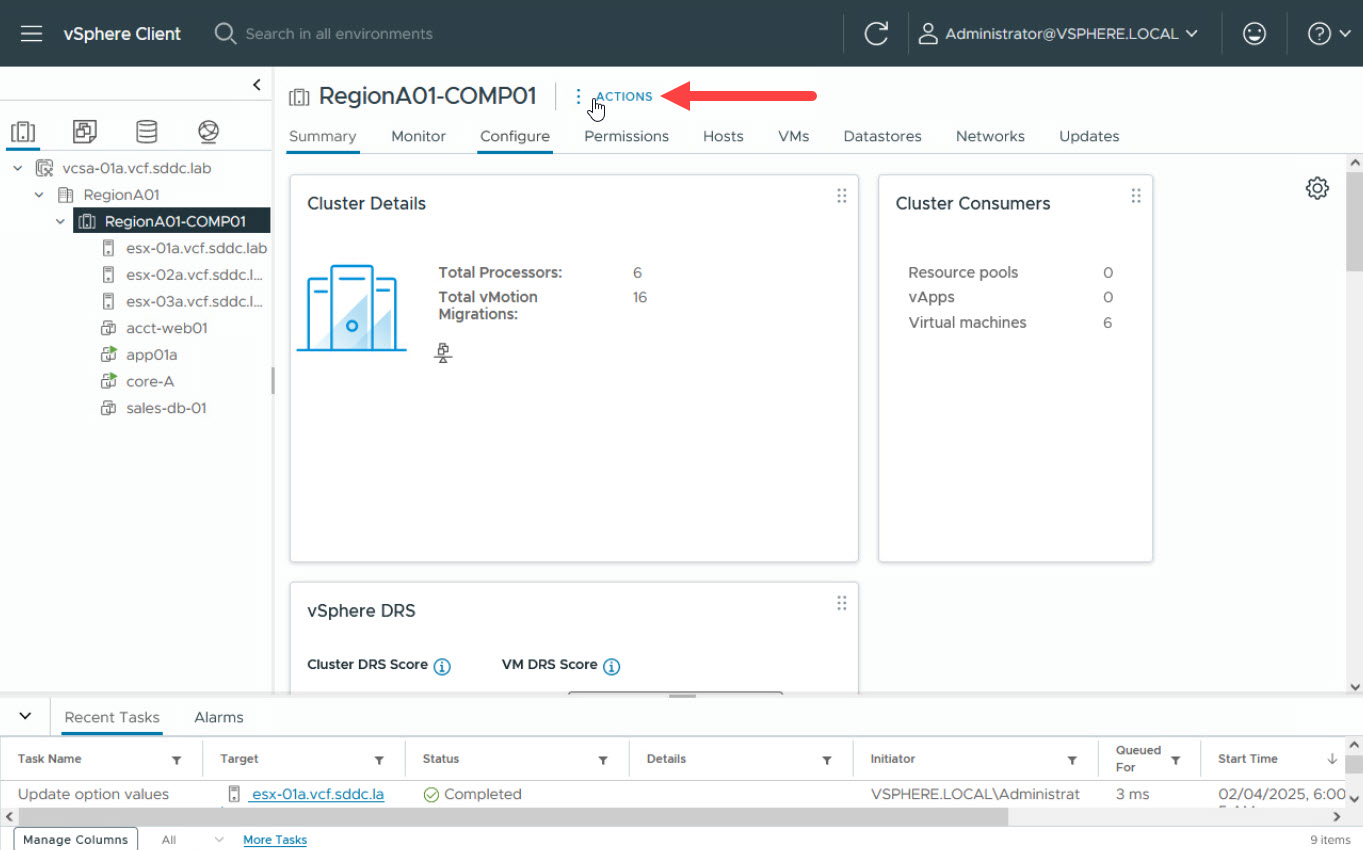Switch to the Updates tab
The height and width of the screenshot is (850, 1363).
point(1089,136)
